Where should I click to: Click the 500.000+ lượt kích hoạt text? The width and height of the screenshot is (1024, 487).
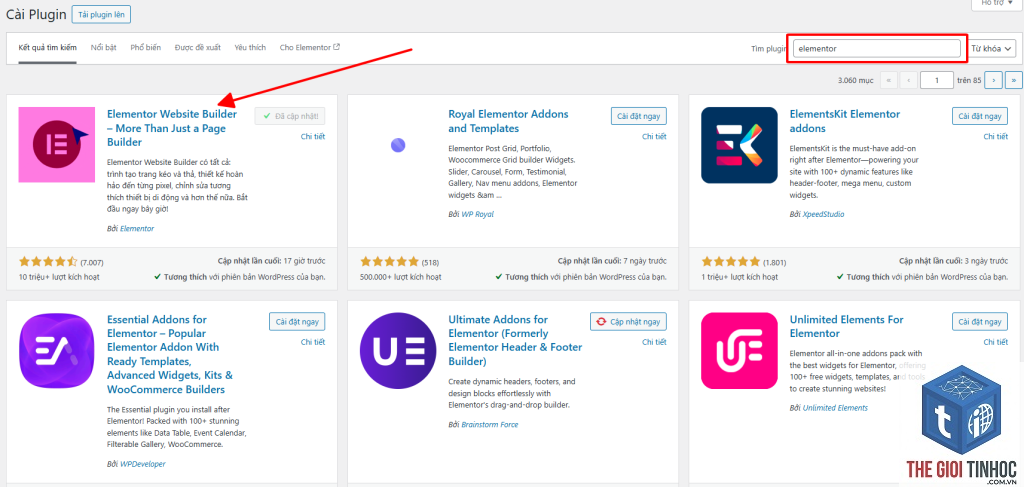[x=400, y=277]
